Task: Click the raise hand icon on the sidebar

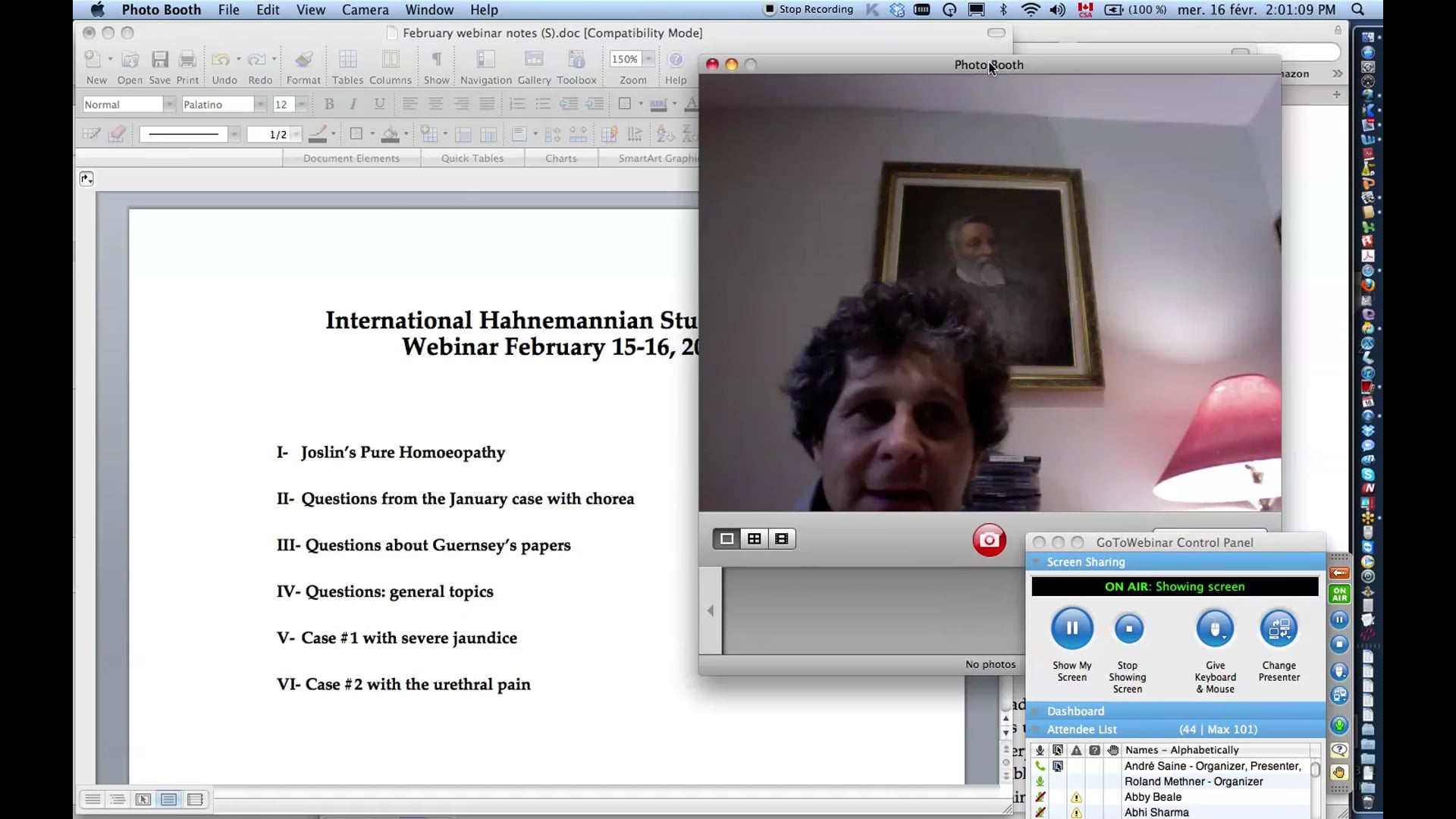Action: click(1339, 772)
